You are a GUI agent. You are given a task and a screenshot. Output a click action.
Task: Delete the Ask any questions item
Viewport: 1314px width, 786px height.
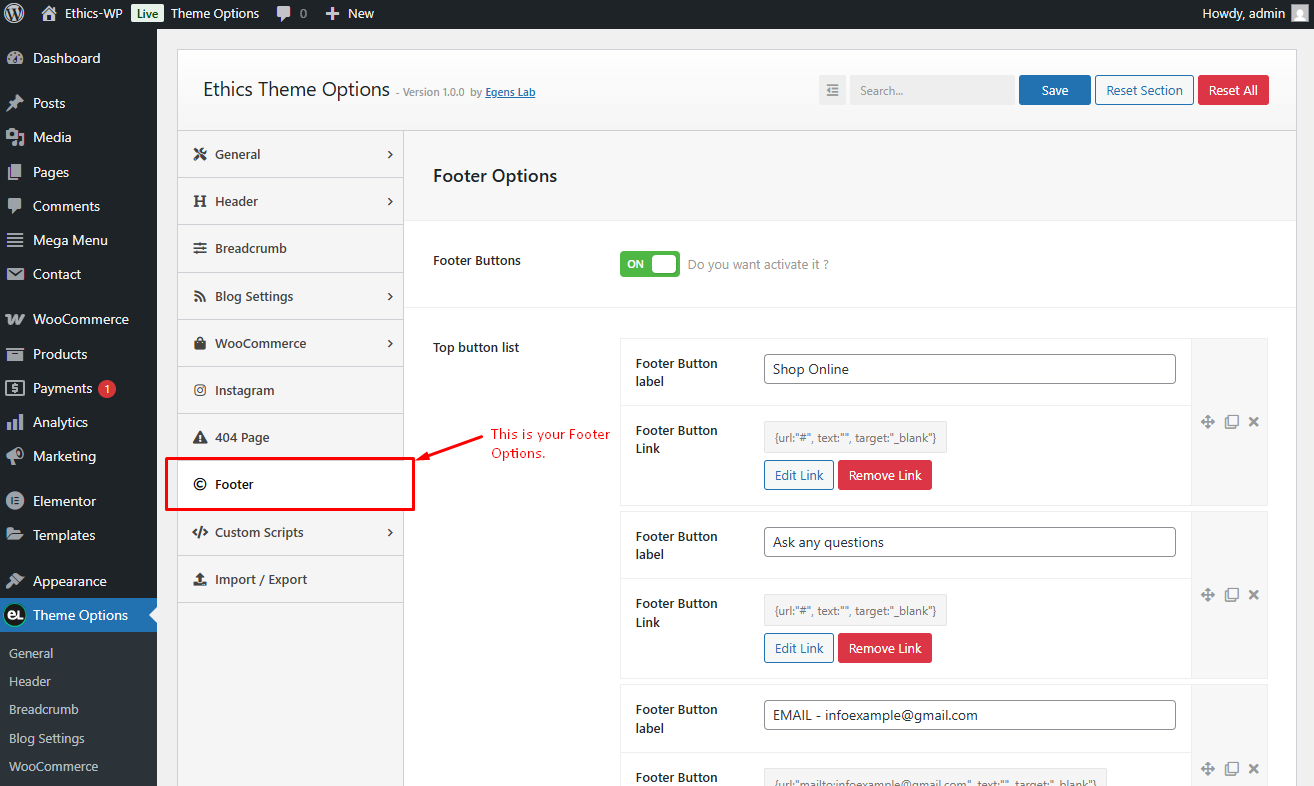1254,595
